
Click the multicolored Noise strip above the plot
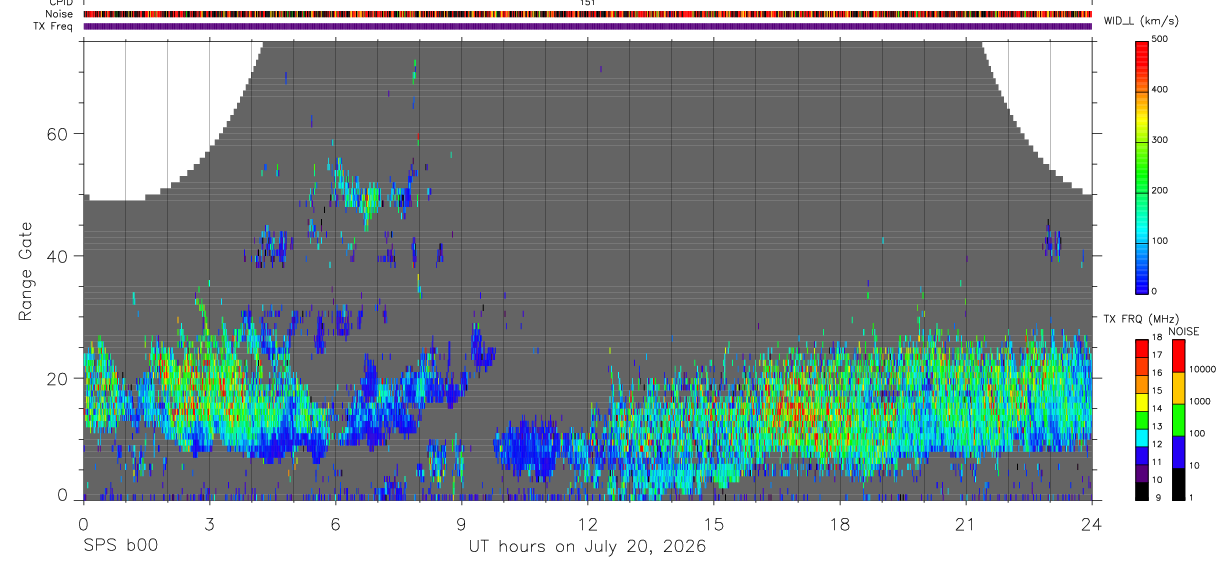[587, 14]
